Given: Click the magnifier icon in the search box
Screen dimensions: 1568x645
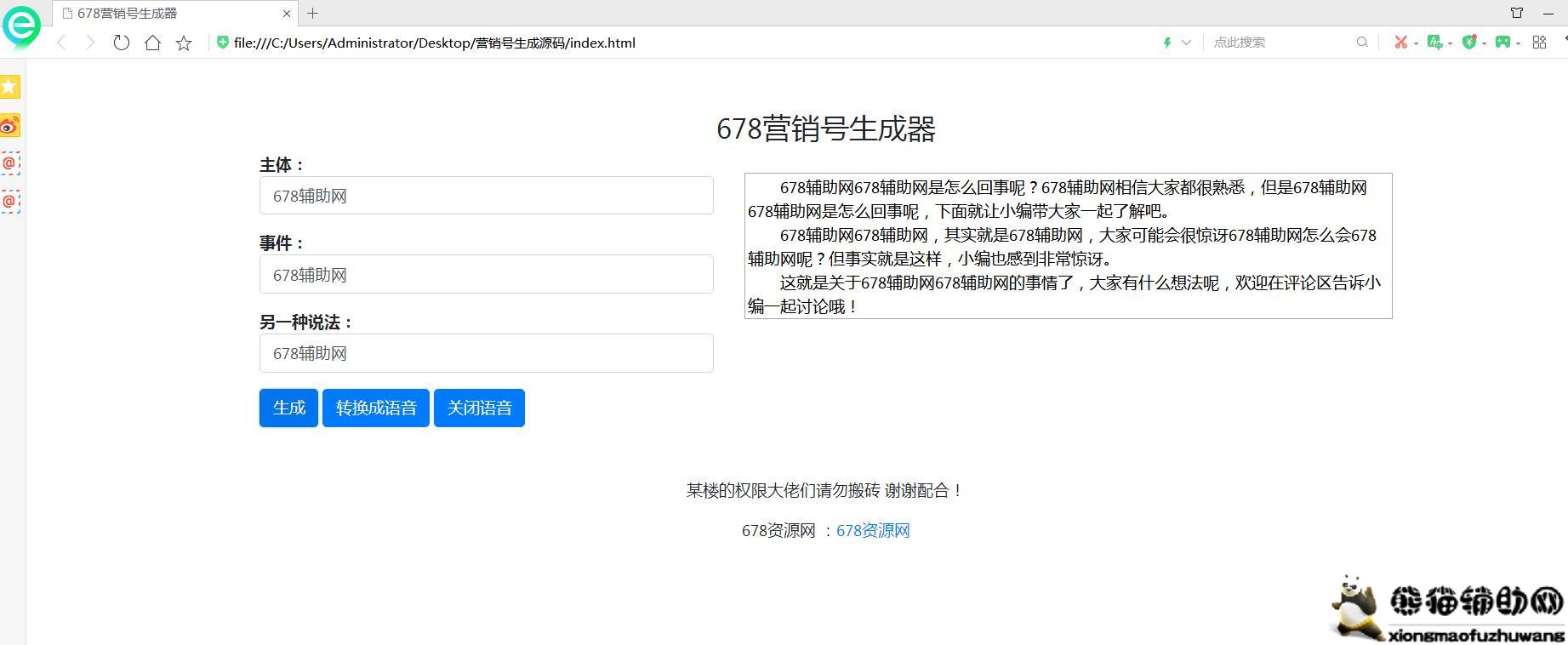Looking at the screenshot, I should point(1362,42).
